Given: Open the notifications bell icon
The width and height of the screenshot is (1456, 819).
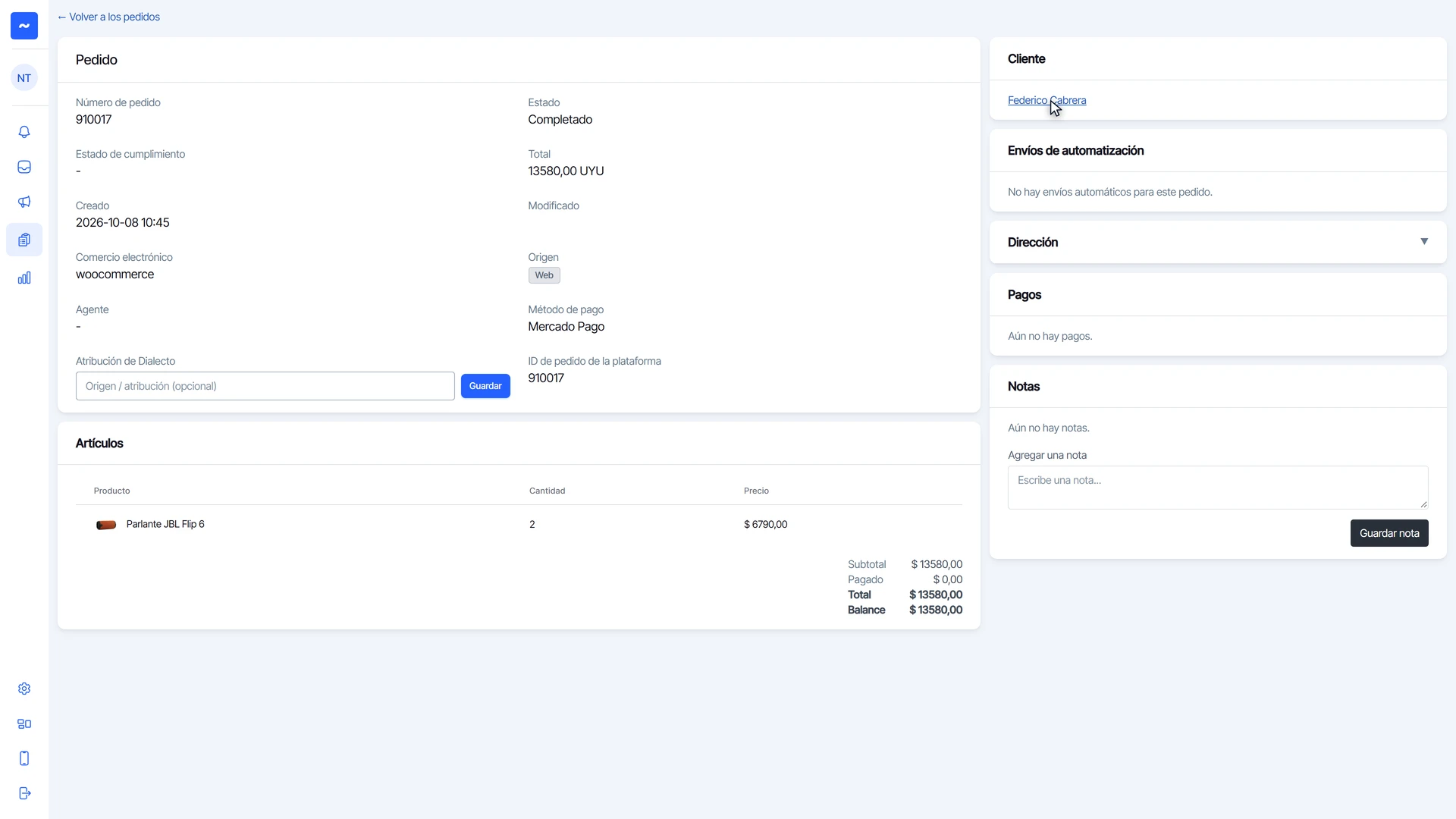Looking at the screenshot, I should (24, 132).
